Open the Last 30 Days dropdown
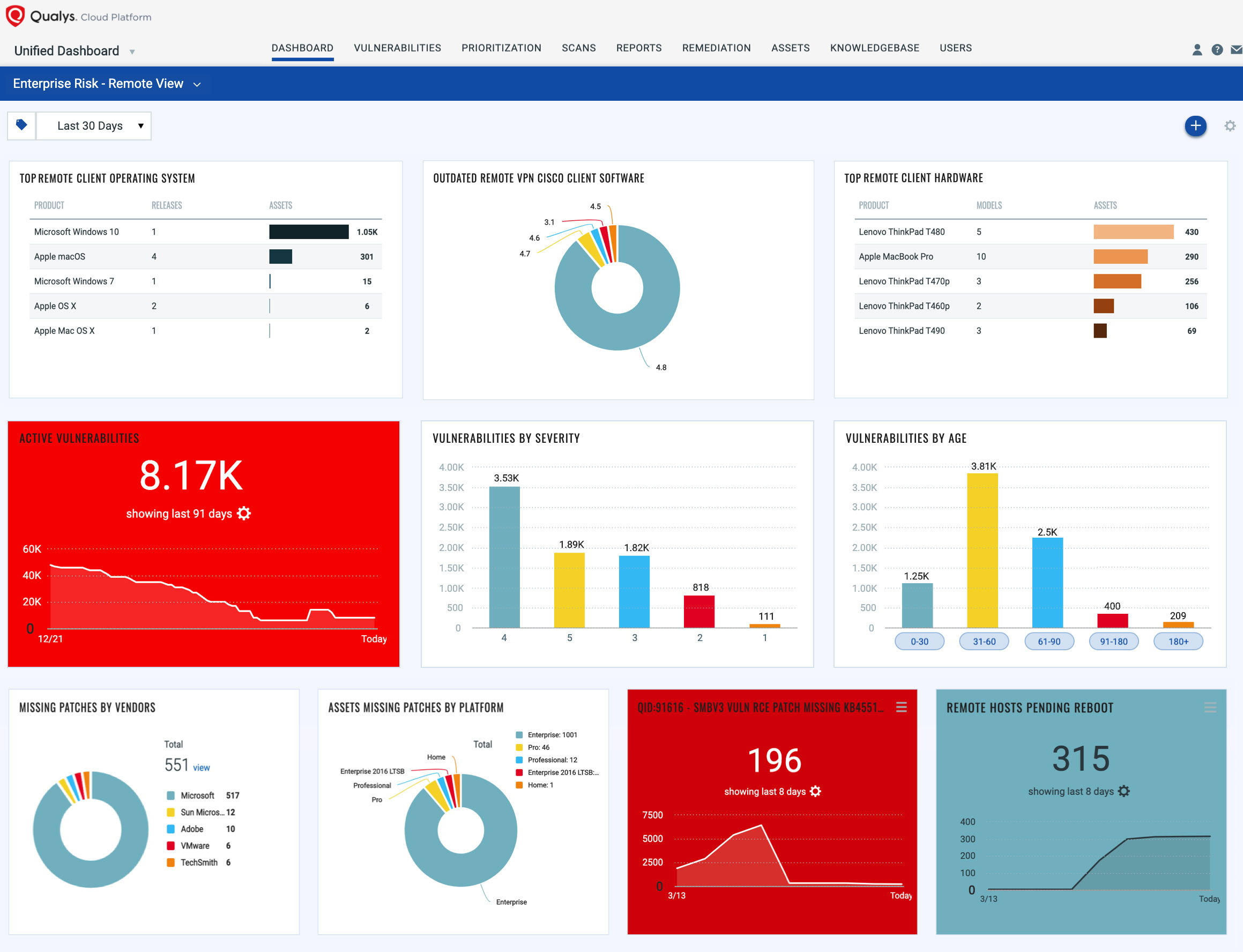The image size is (1243, 952). (94, 126)
